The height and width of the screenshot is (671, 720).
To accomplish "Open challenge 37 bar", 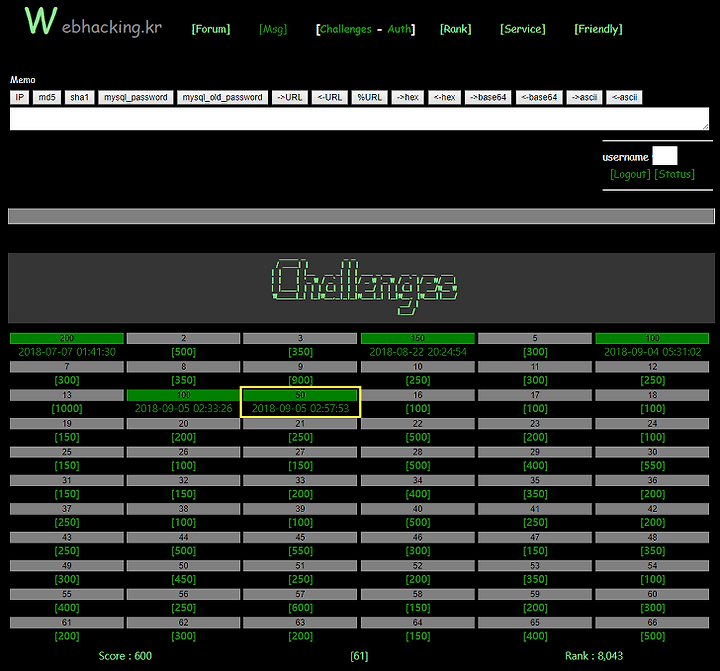I will [x=67, y=509].
